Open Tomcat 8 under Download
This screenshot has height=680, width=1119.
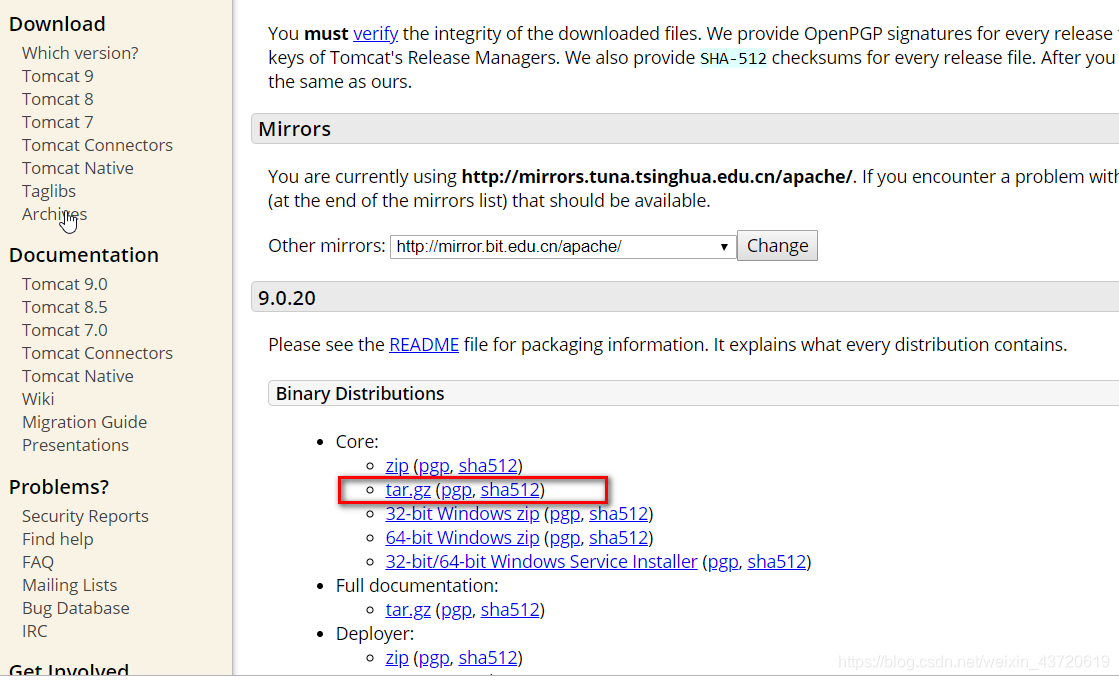pyautogui.click(x=57, y=99)
